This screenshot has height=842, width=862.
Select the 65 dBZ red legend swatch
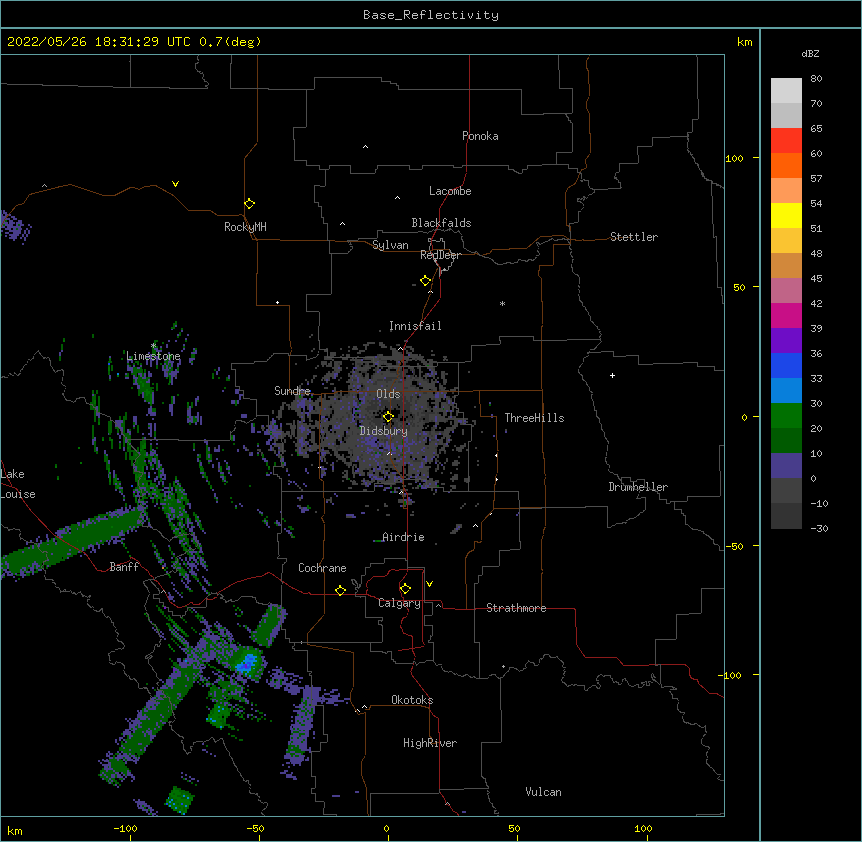pos(786,140)
